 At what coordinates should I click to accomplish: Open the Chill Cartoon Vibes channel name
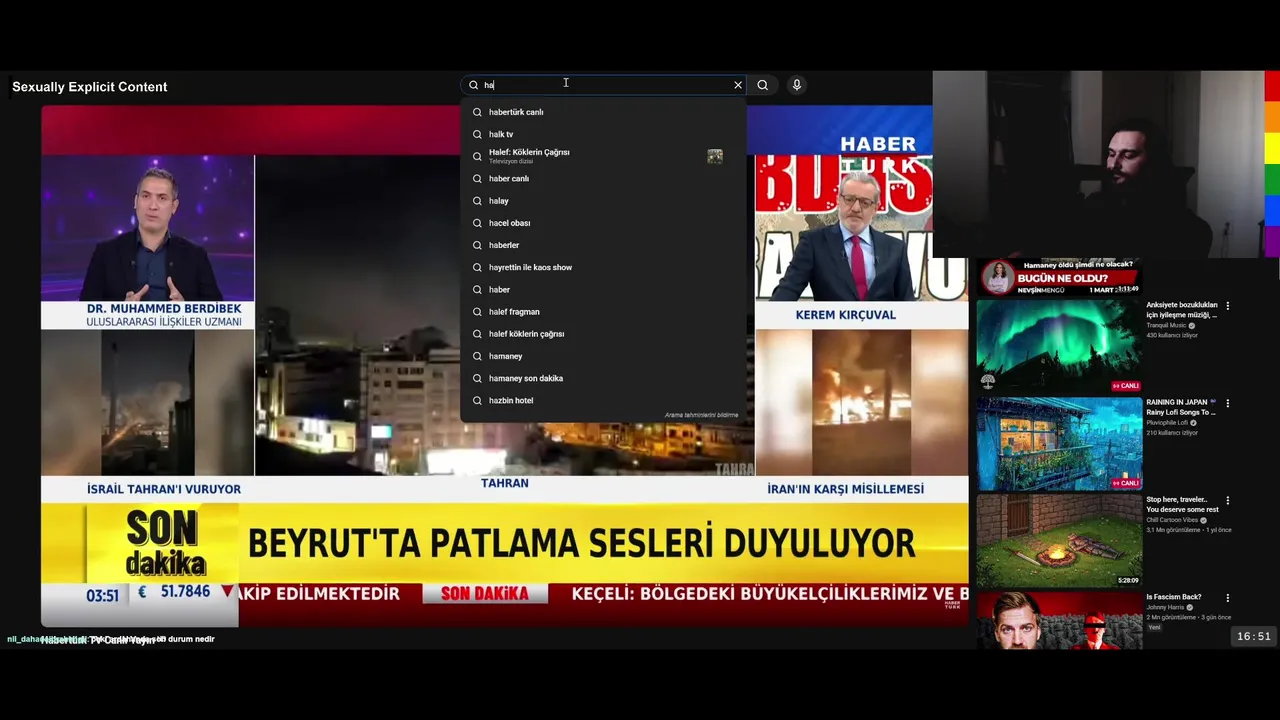click(1171, 520)
